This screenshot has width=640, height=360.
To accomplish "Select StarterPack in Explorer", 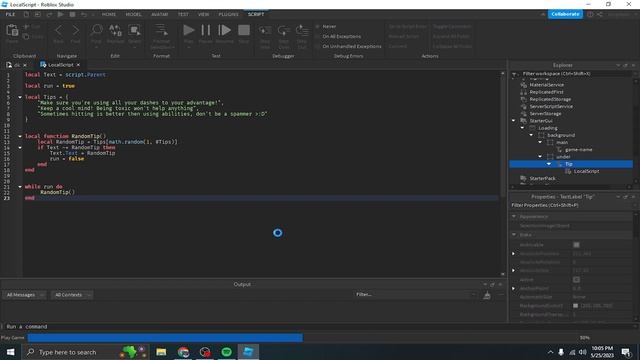I will [x=542, y=178].
